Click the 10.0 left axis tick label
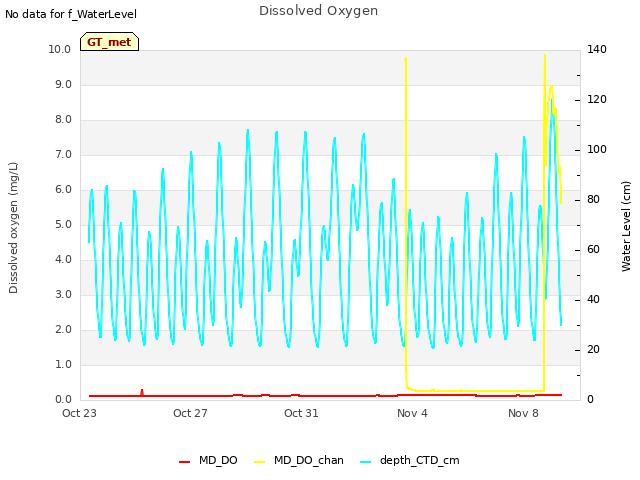This screenshot has width=640, height=480. point(60,49)
